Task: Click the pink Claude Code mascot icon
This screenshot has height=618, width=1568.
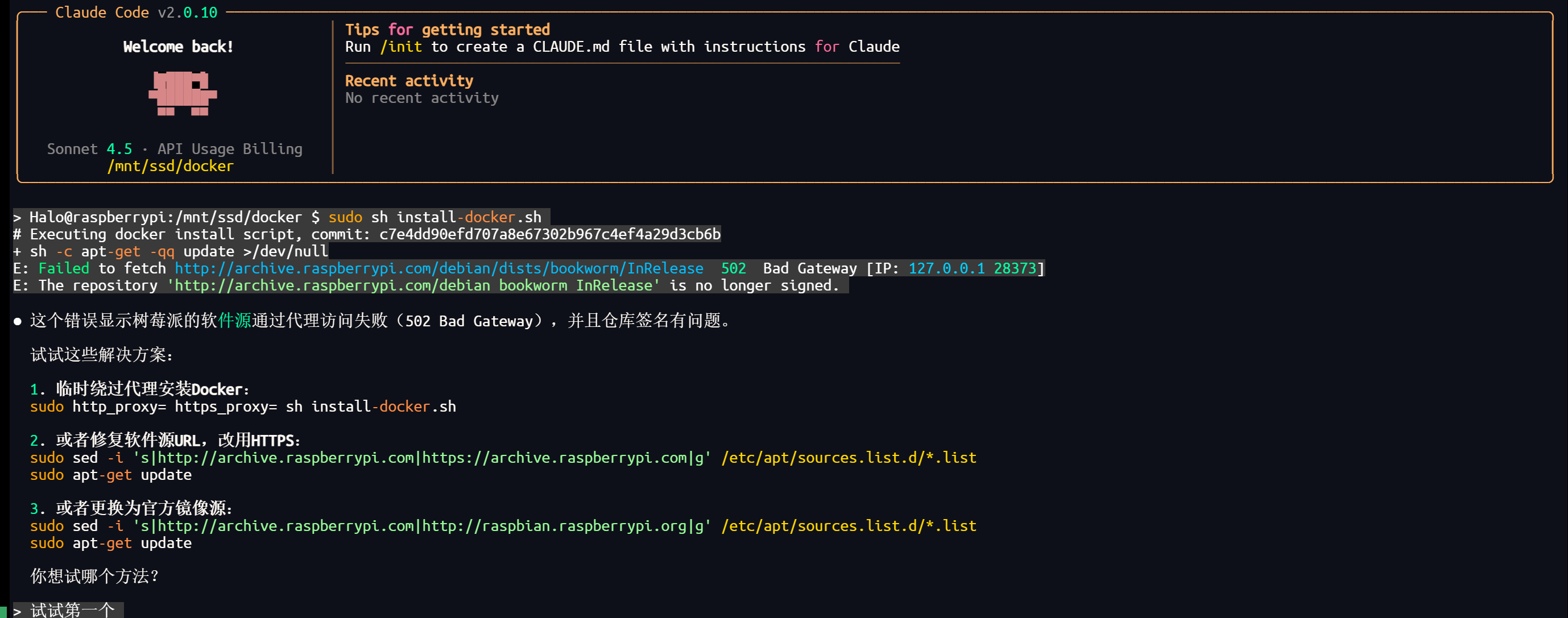Action: click(x=183, y=93)
